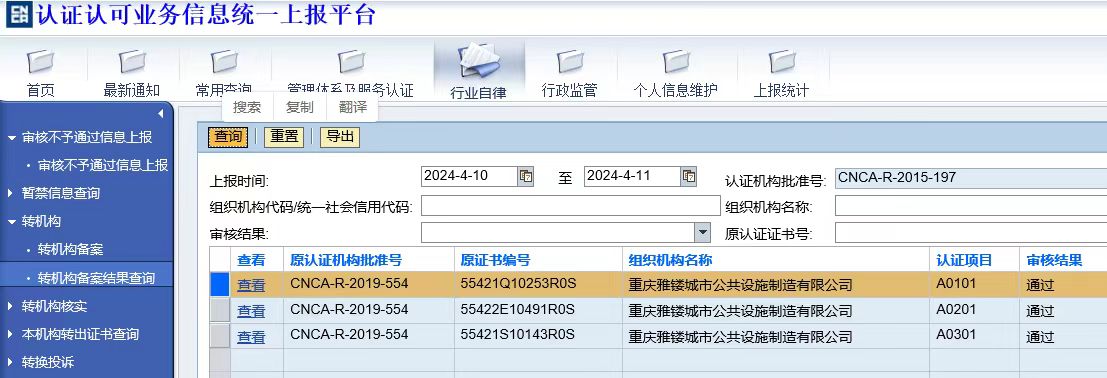This screenshot has height=378, width=1107.
Task: Expand 本机构转出证书查询 tree group
Action: click(11, 335)
